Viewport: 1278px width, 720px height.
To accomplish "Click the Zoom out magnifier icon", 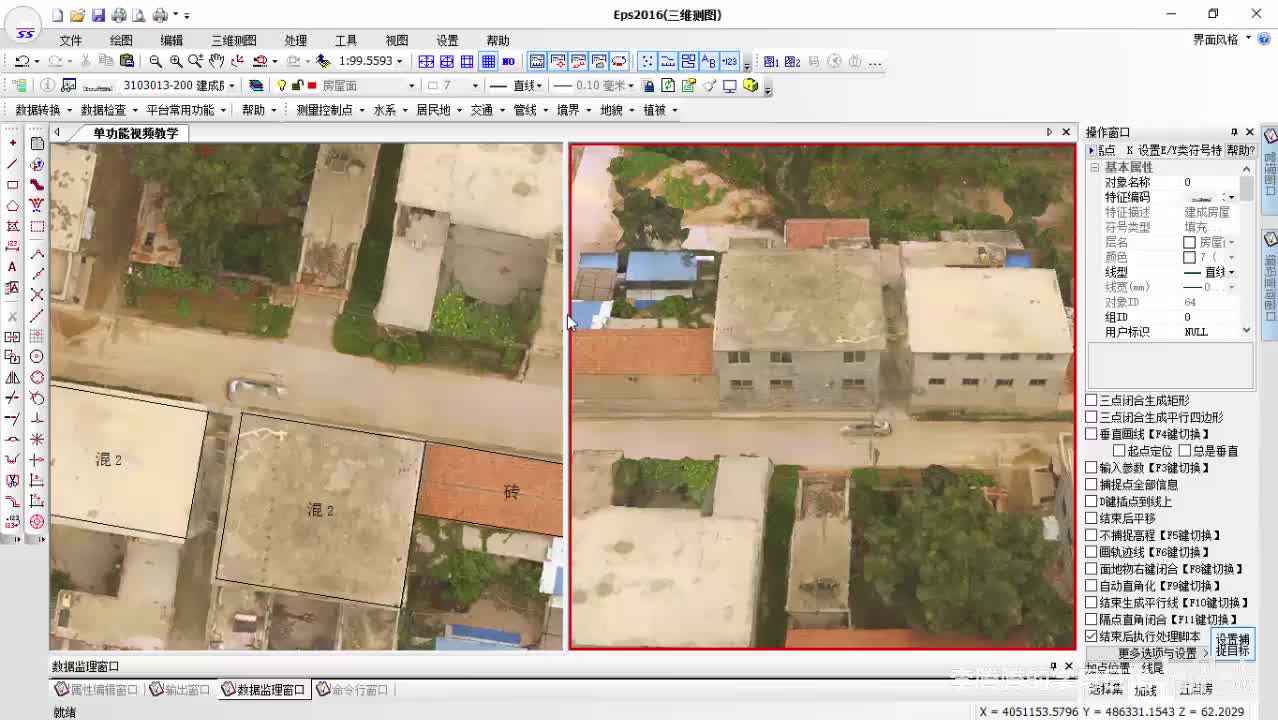I will click(x=155, y=61).
